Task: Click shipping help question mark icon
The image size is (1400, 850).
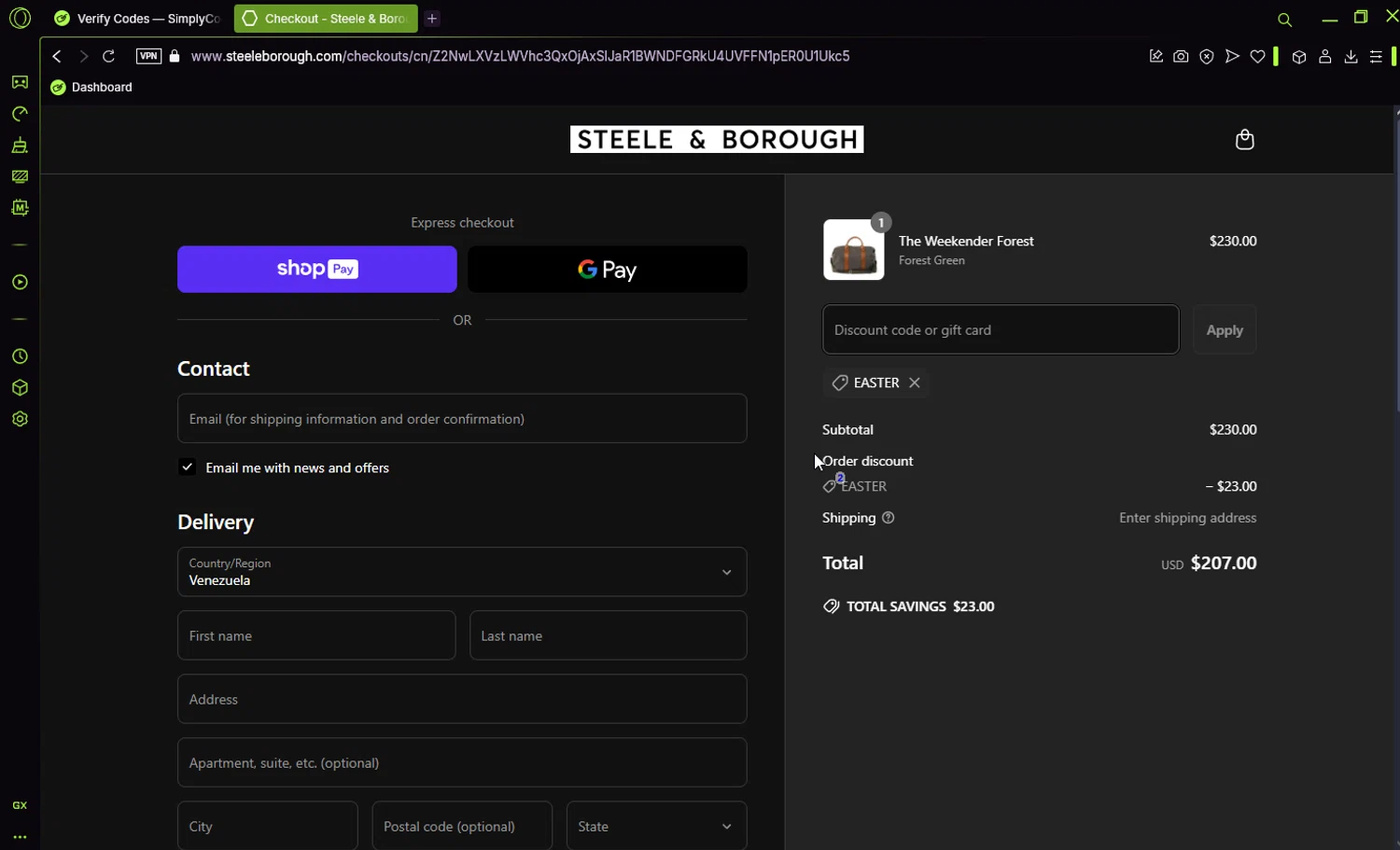Action: click(888, 518)
